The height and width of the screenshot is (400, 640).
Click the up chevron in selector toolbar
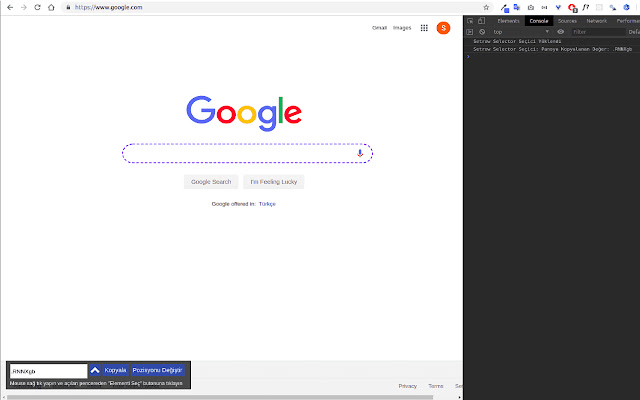95,370
